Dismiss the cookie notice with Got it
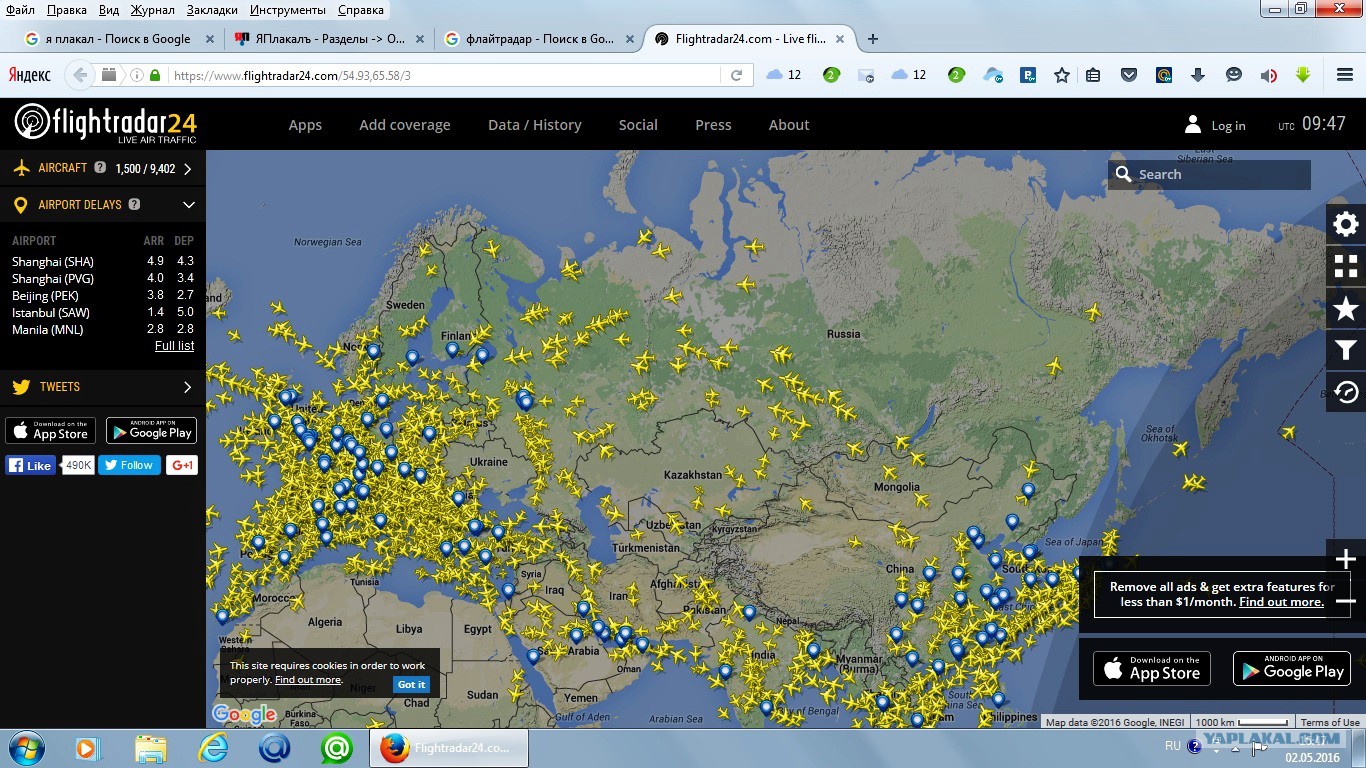The width and height of the screenshot is (1366, 768). pos(411,685)
